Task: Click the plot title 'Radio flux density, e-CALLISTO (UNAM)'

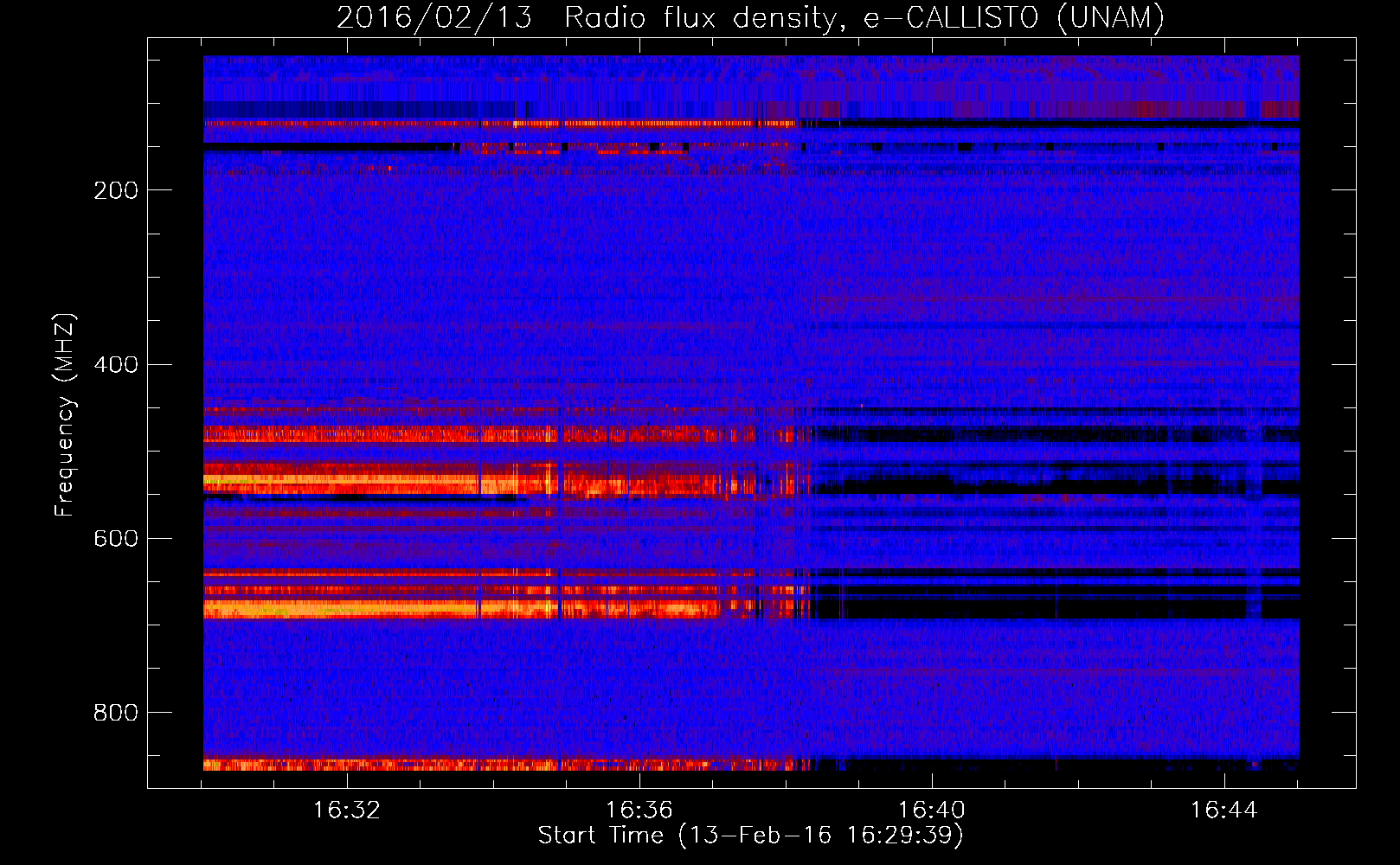Action: pos(864,17)
